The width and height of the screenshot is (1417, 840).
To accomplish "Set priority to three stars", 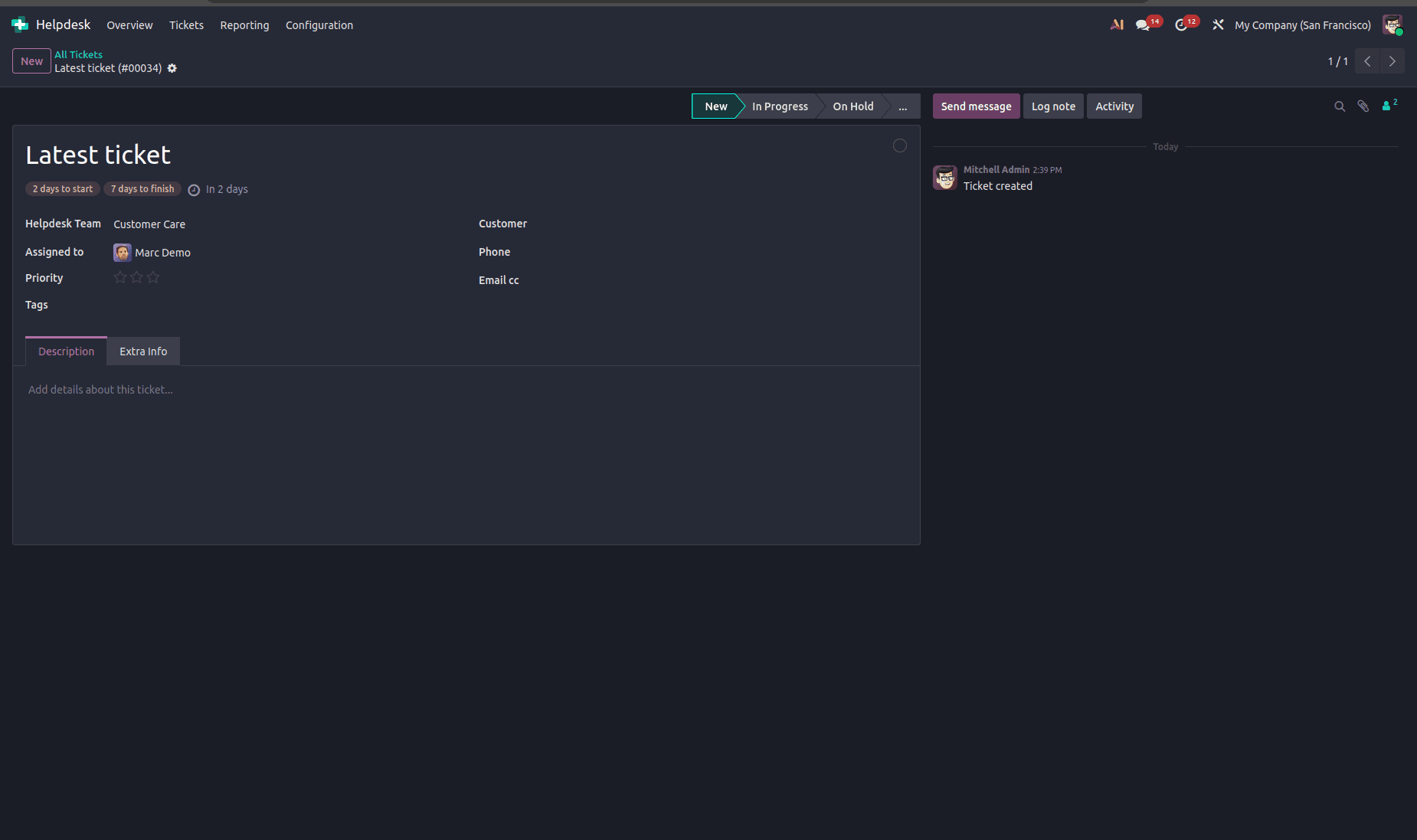I will click(153, 277).
